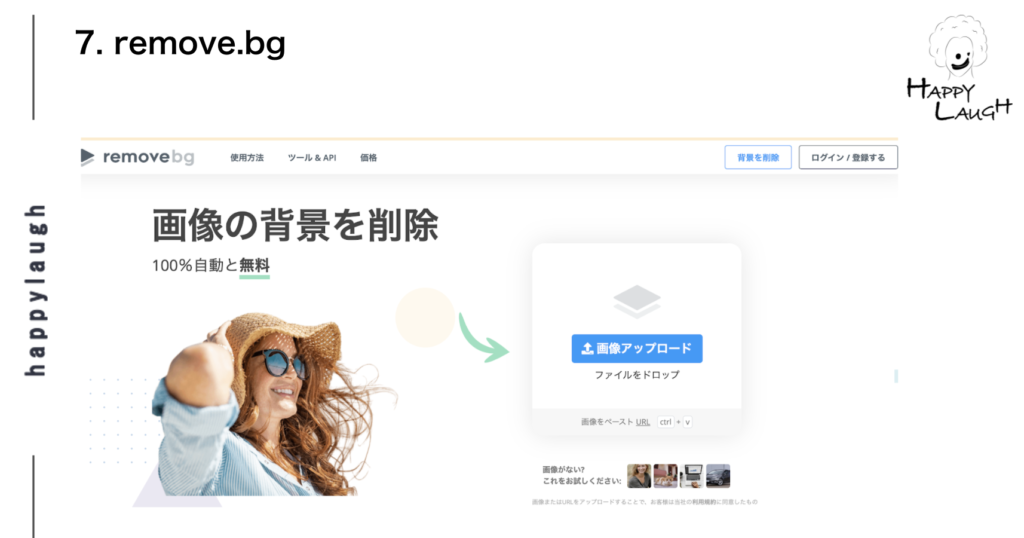Click the remove.bg logo icon
Screen dimensions: 1024x538
[88, 157]
